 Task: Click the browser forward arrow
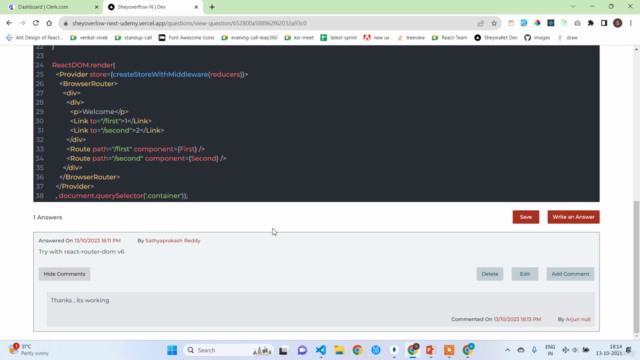pos(22,23)
